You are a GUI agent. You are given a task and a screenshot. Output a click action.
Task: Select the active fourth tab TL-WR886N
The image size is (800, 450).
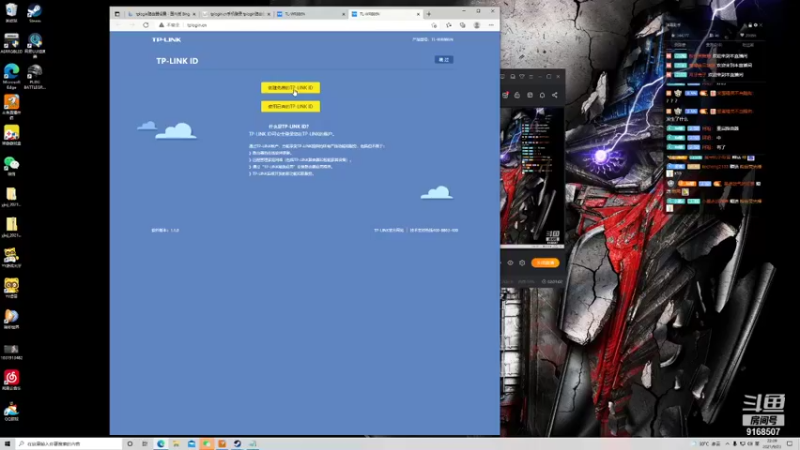coord(385,14)
